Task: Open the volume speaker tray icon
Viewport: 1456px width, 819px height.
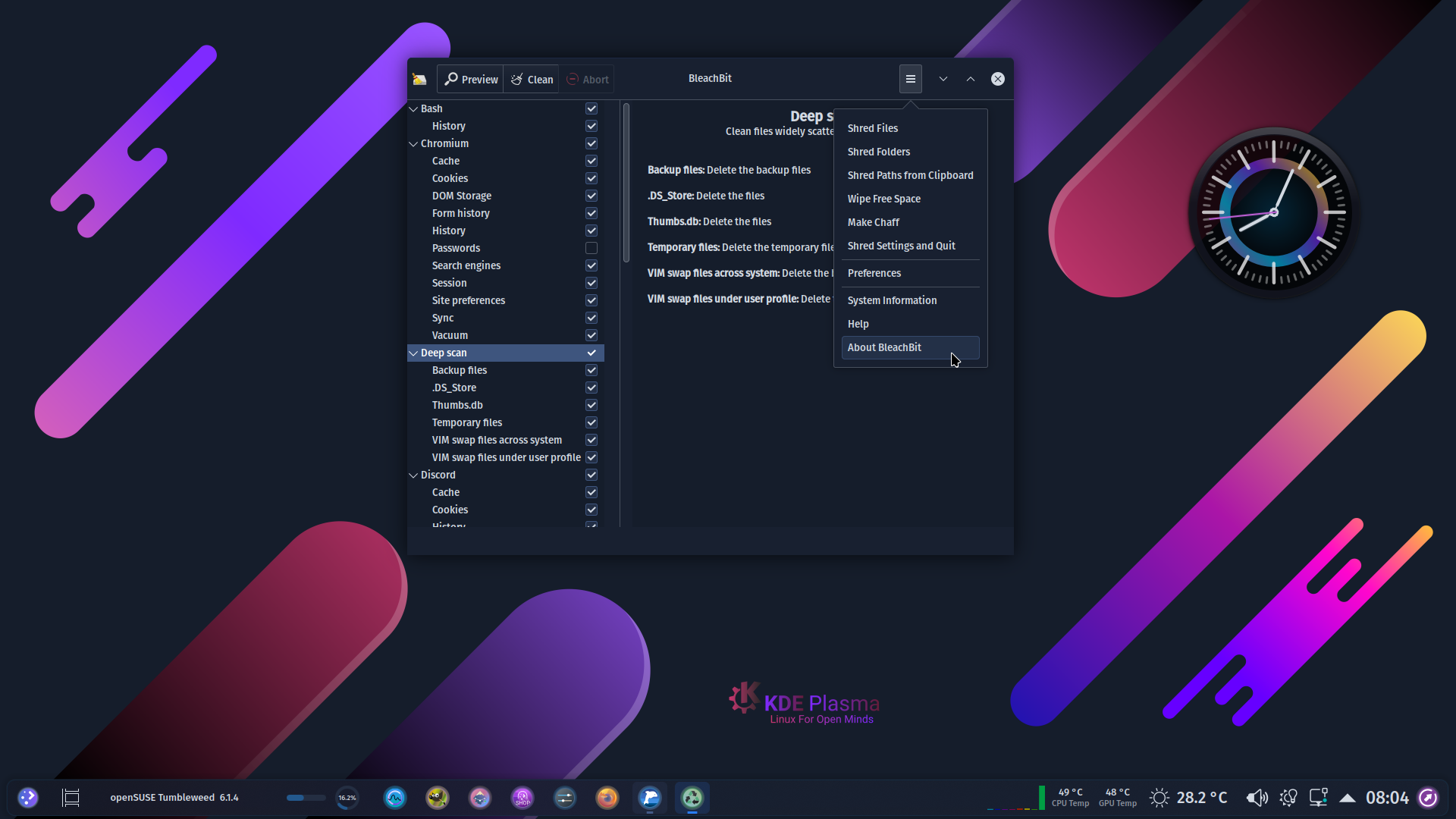Action: pos(1257,798)
